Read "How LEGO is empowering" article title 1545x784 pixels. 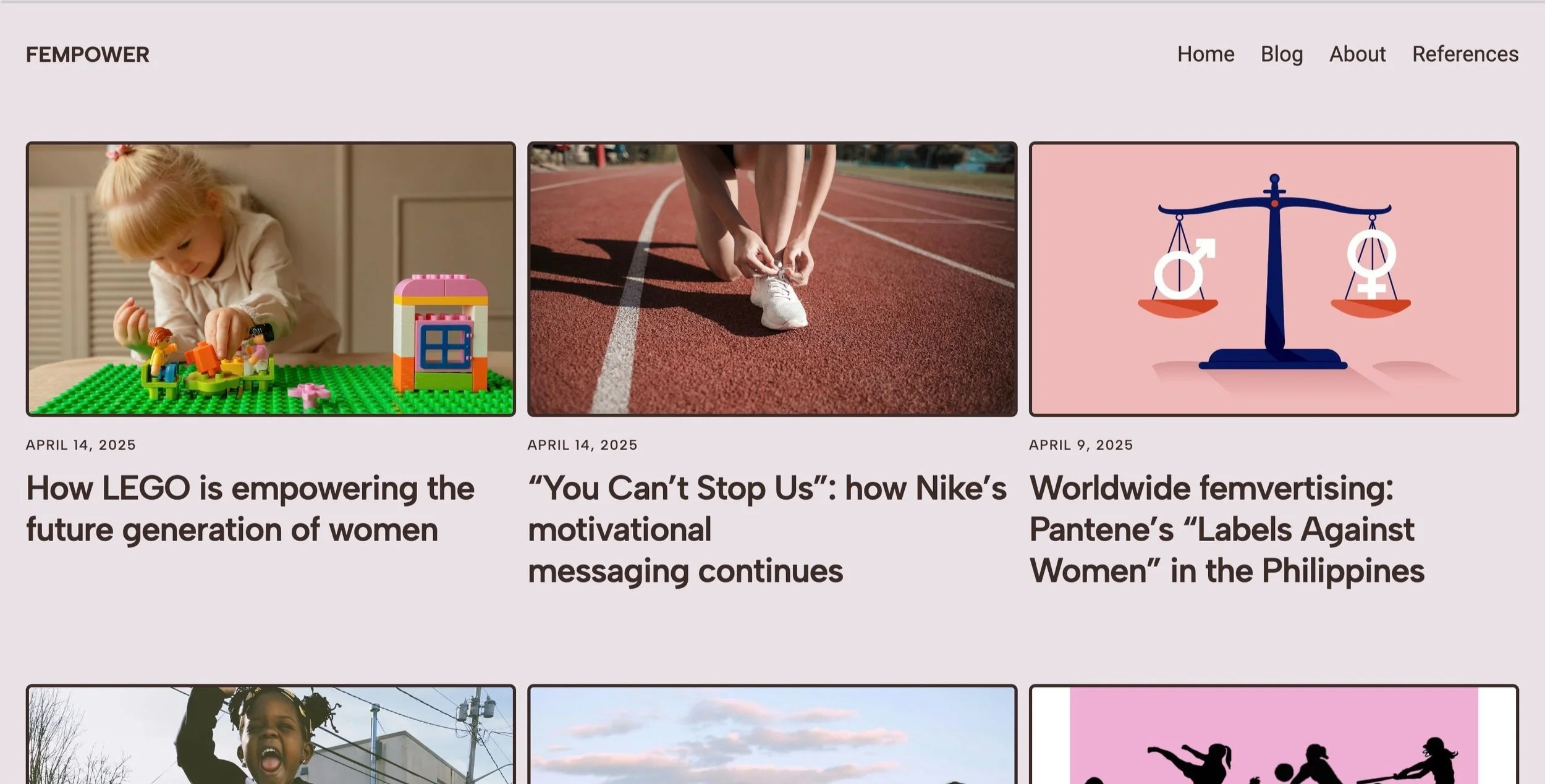pos(250,508)
